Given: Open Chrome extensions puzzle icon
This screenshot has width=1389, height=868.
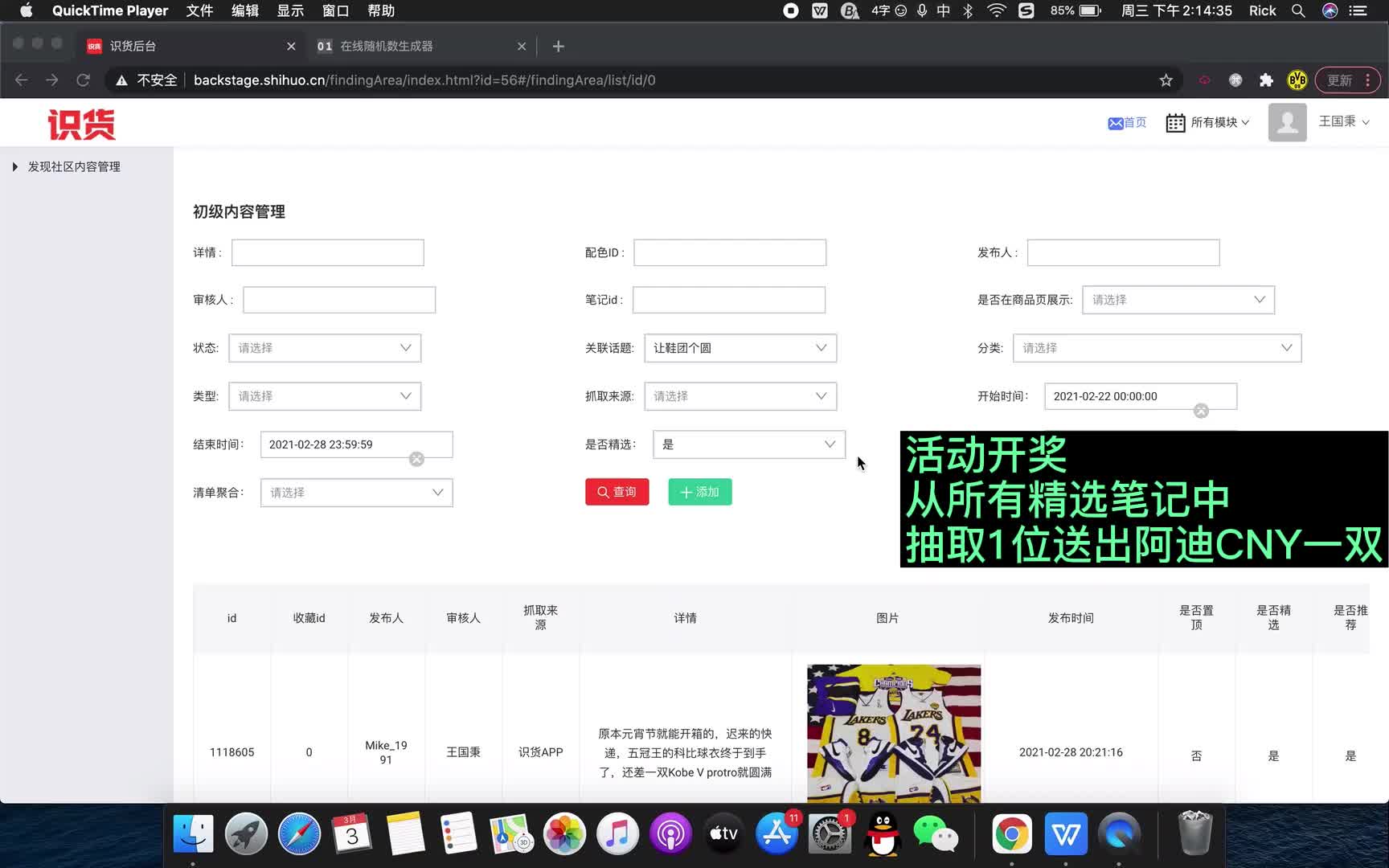Looking at the screenshot, I should (1266, 80).
